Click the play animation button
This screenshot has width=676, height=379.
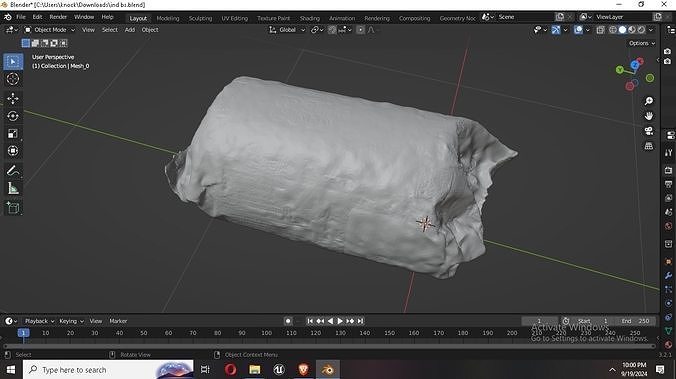coord(340,321)
